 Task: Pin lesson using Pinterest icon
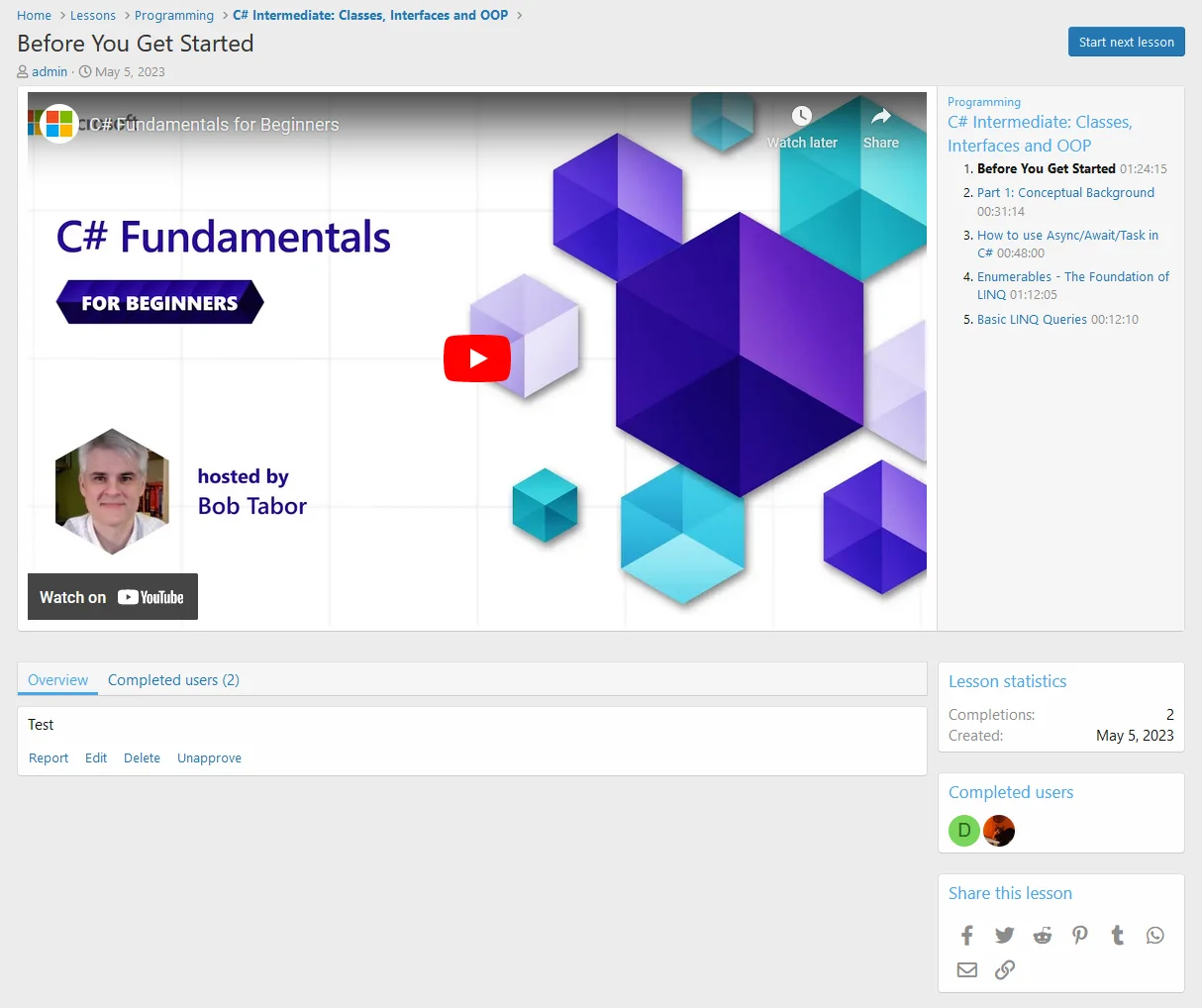pyautogui.click(x=1080, y=936)
